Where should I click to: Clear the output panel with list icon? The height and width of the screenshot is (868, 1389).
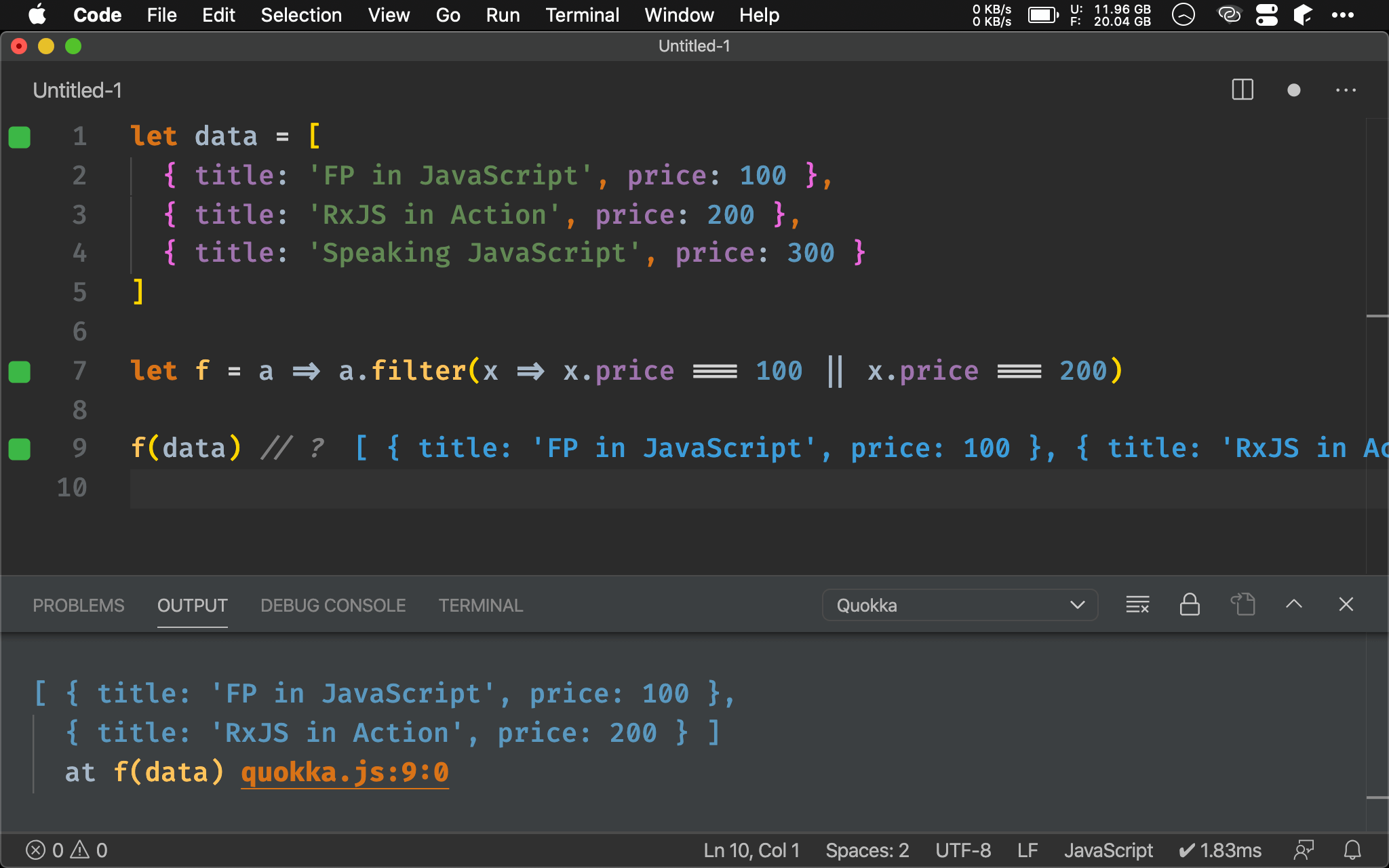point(1137,604)
